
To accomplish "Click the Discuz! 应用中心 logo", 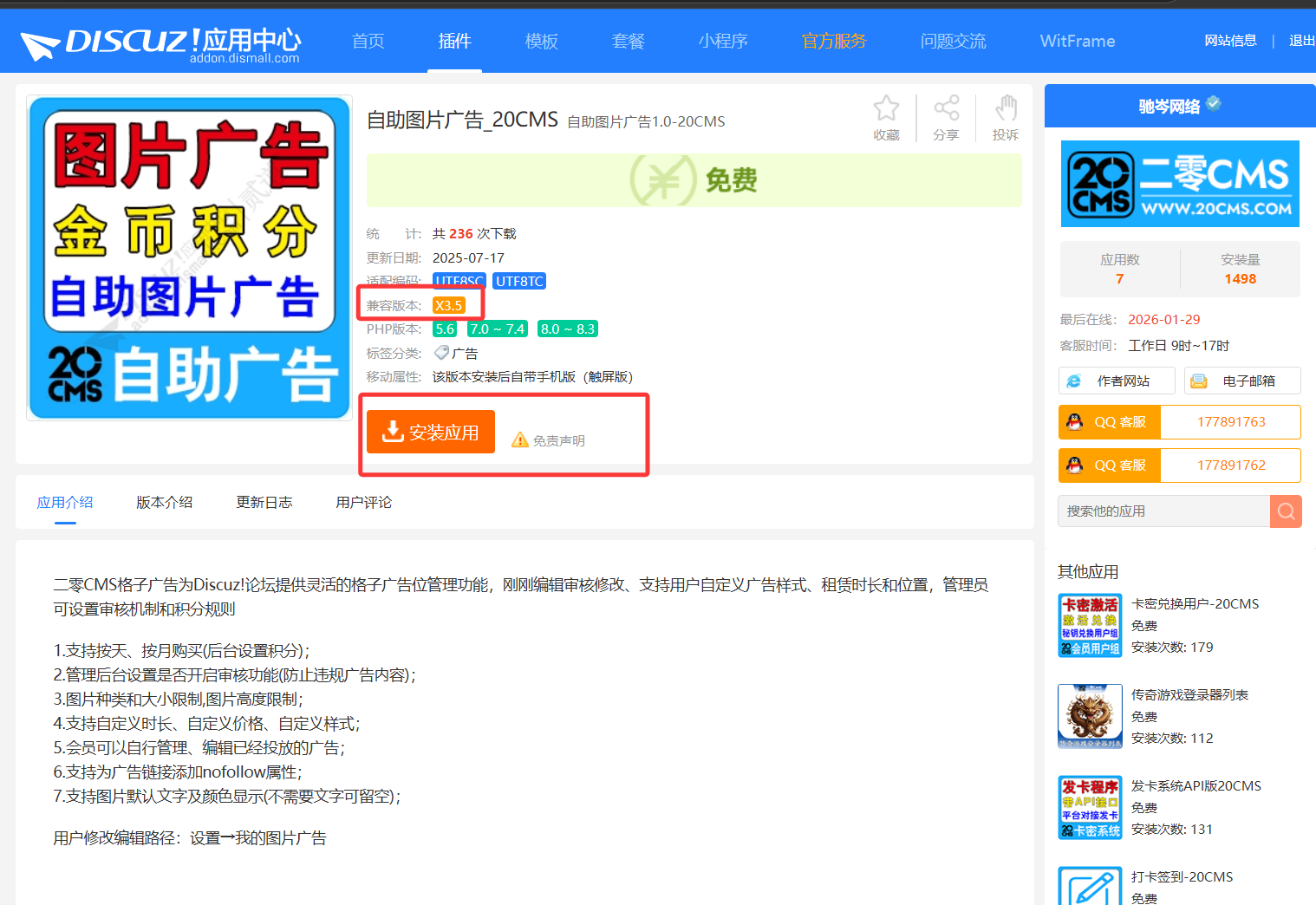I will 160,43.
